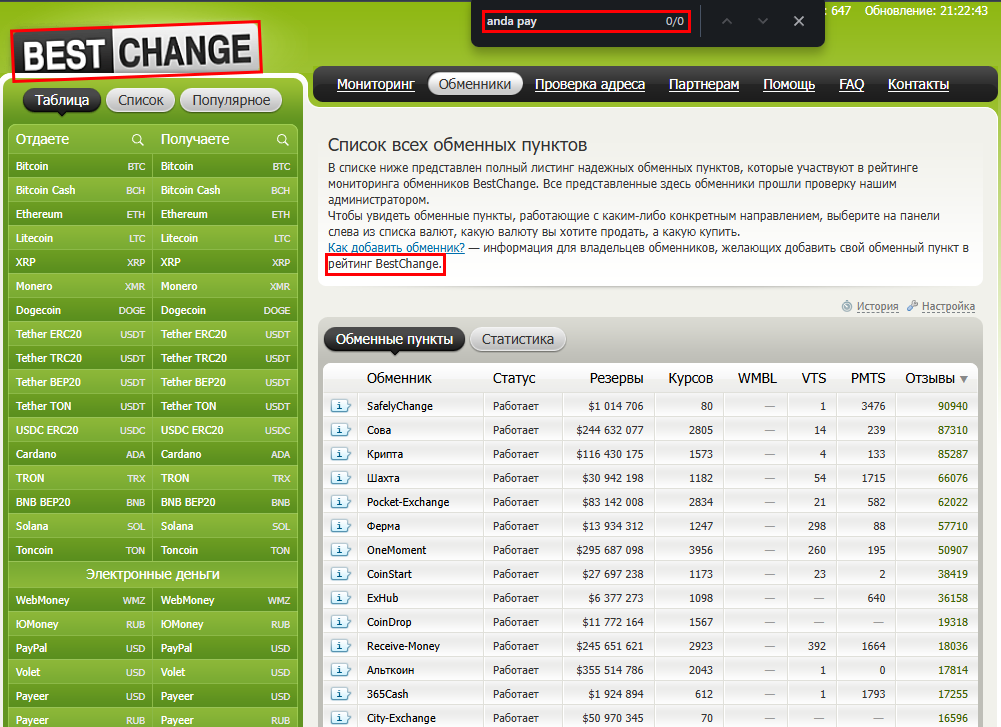Click the info icon next to CoinStart
This screenshot has height=727, width=1001.
[x=341, y=574]
